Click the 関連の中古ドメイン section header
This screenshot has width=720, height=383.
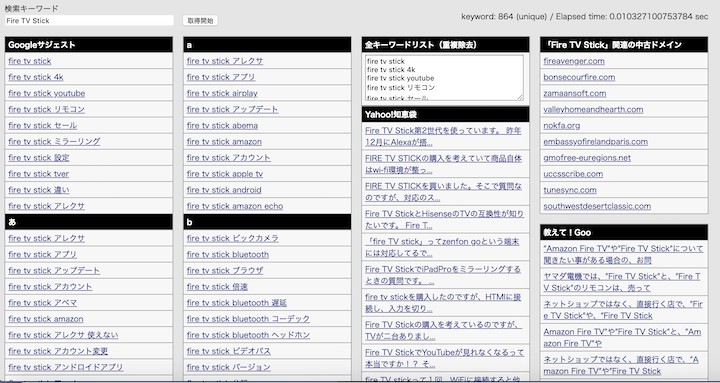coord(624,45)
